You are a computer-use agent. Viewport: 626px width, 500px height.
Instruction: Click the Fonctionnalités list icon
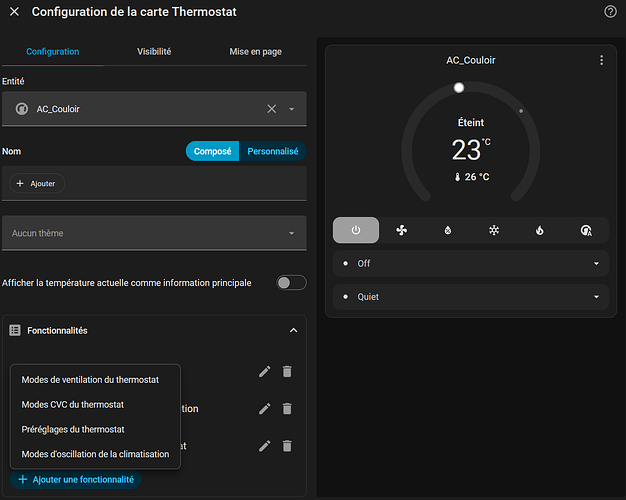coord(15,330)
